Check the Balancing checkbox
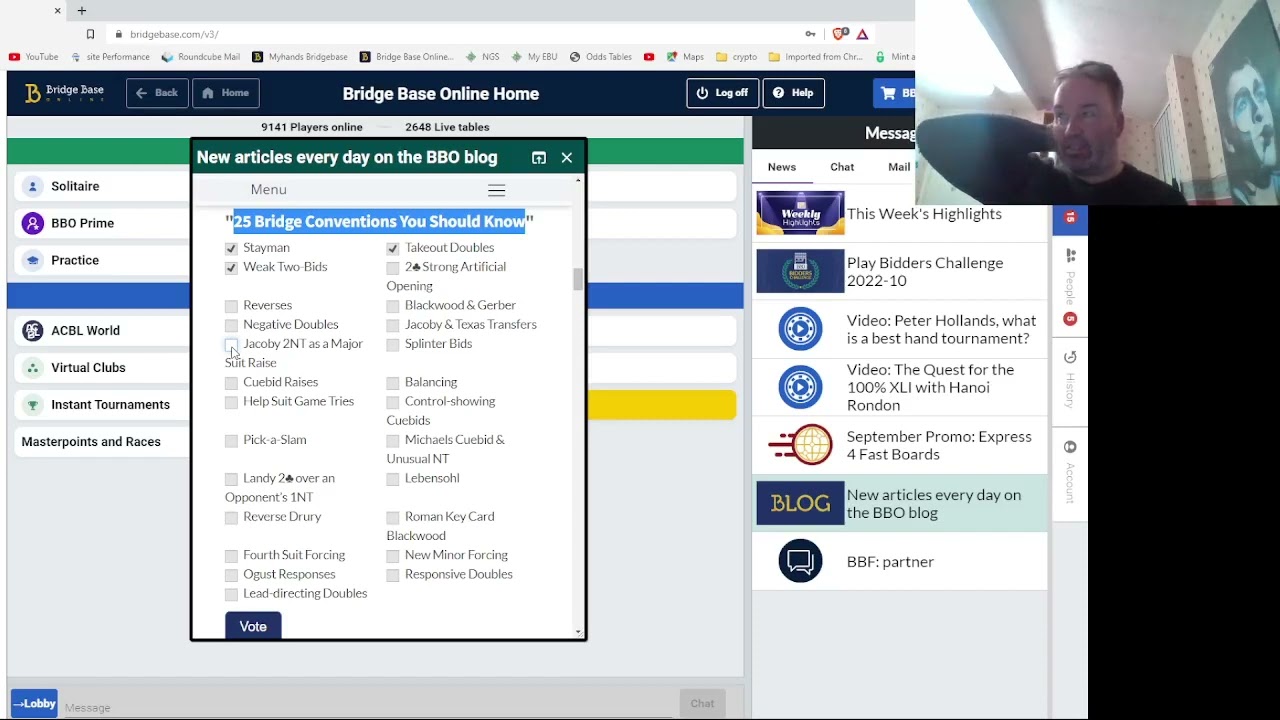Image resolution: width=1280 pixels, height=720 pixels. (x=393, y=383)
